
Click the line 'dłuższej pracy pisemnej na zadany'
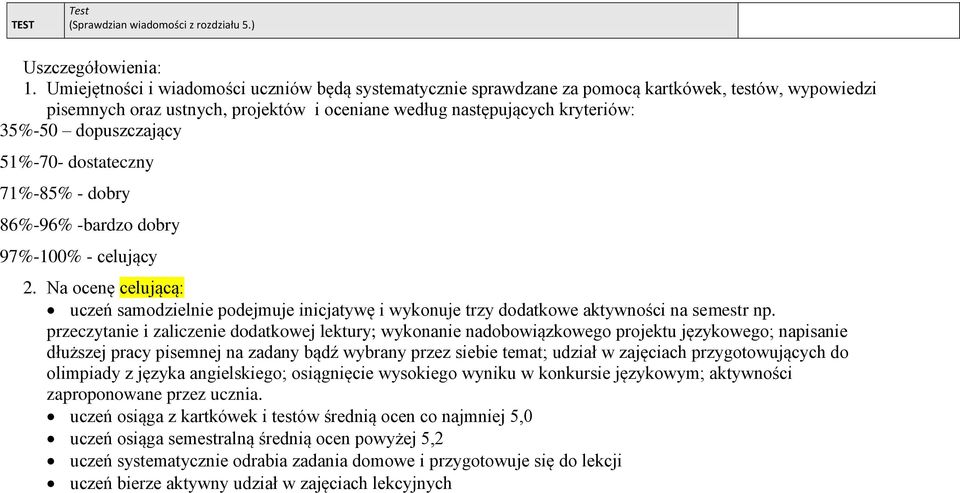(447, 353)
